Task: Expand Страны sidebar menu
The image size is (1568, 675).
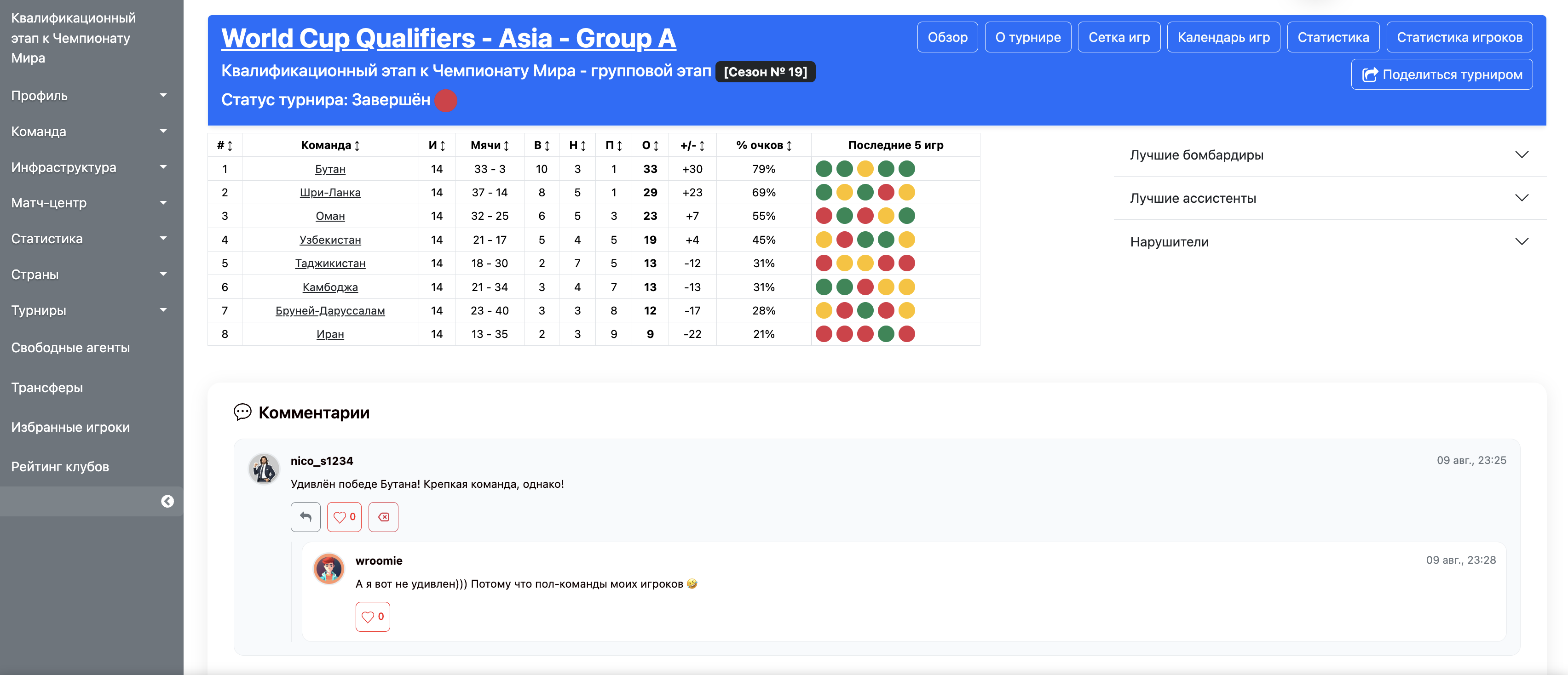Action: [x=91, y=274]
